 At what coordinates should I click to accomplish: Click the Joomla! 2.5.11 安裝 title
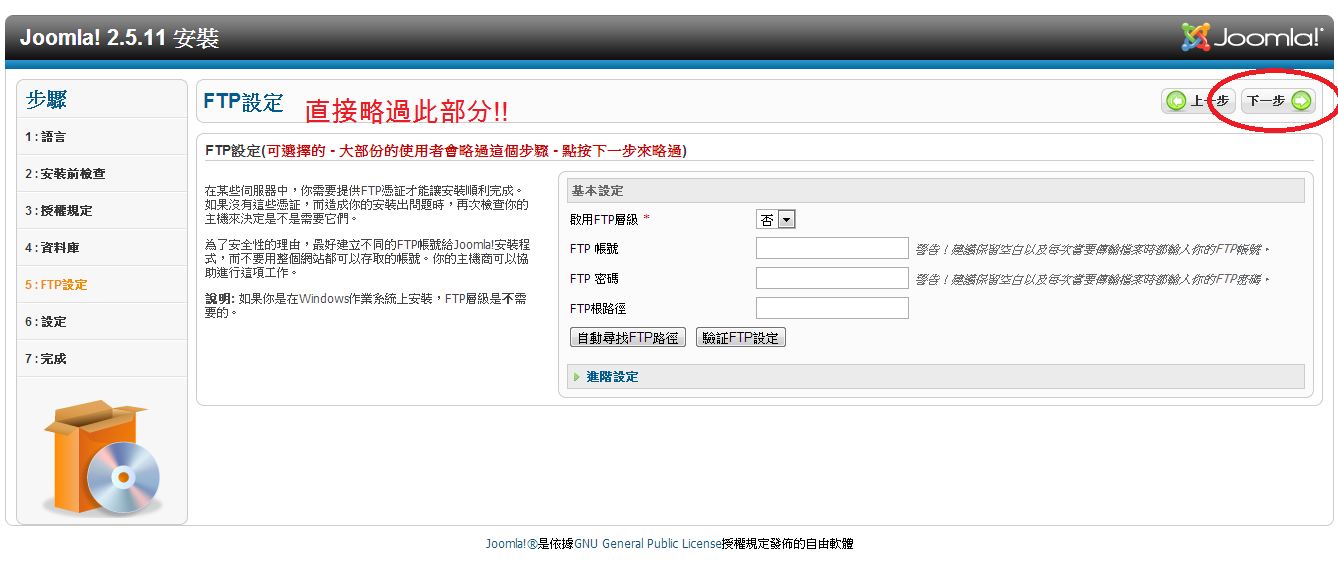[119, 39]
